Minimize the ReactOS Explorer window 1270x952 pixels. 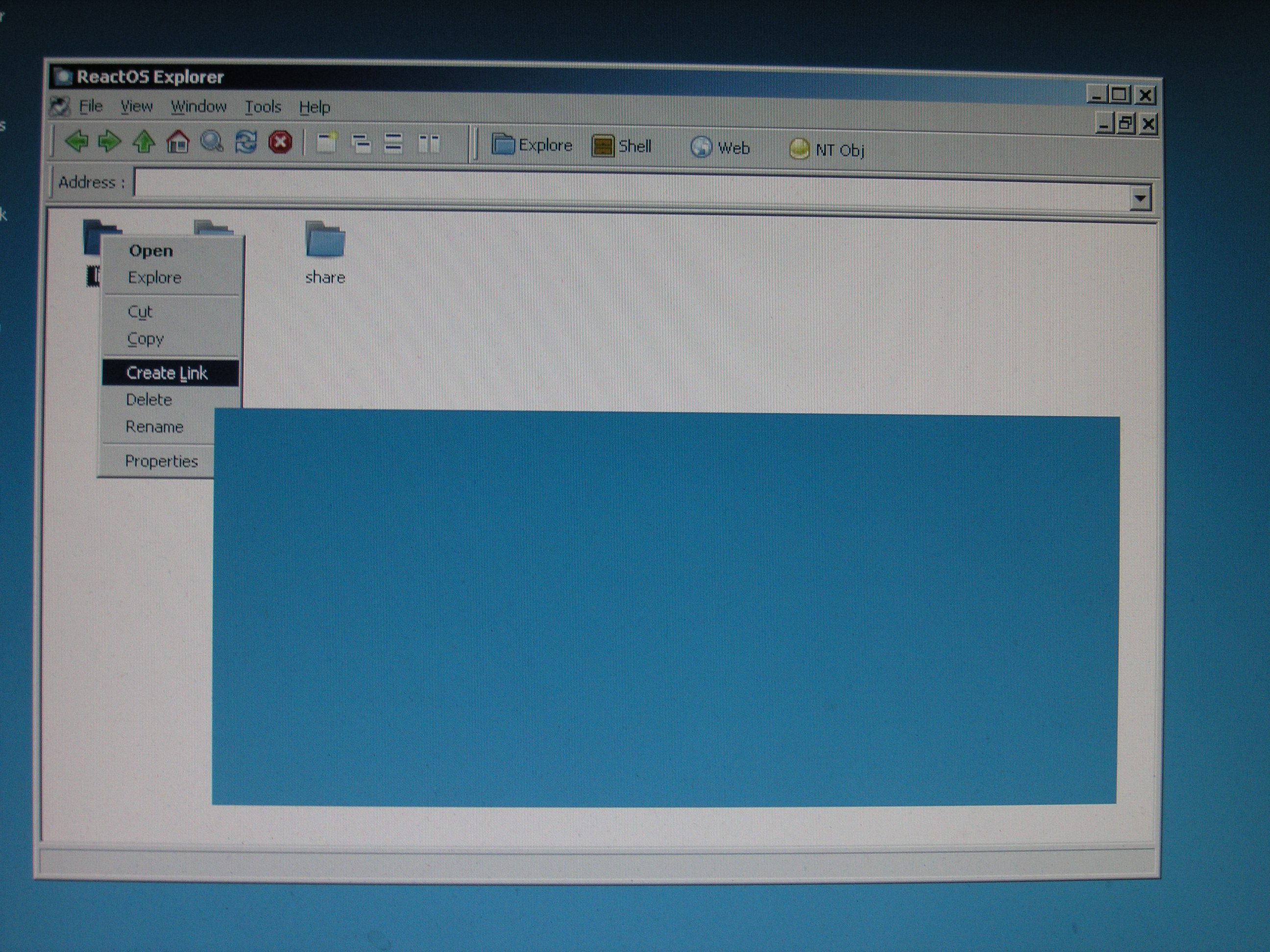[1097, 95]
